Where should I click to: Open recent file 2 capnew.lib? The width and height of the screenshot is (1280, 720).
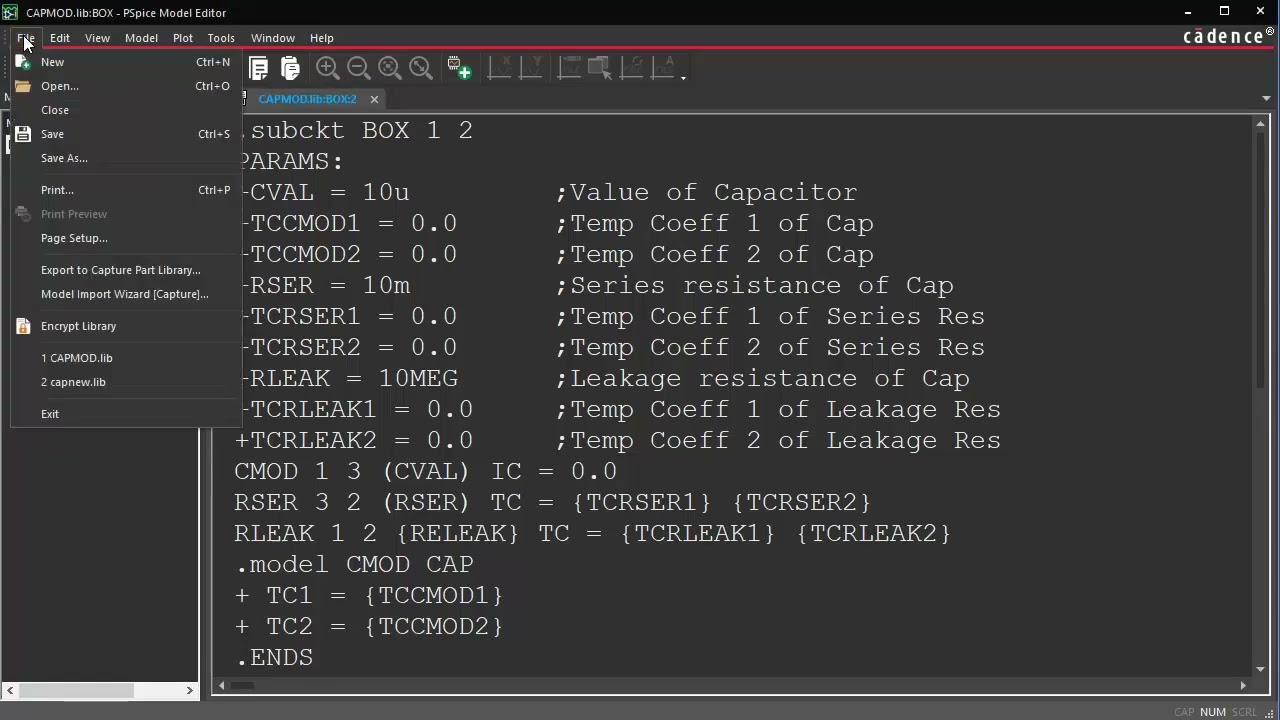125,382
